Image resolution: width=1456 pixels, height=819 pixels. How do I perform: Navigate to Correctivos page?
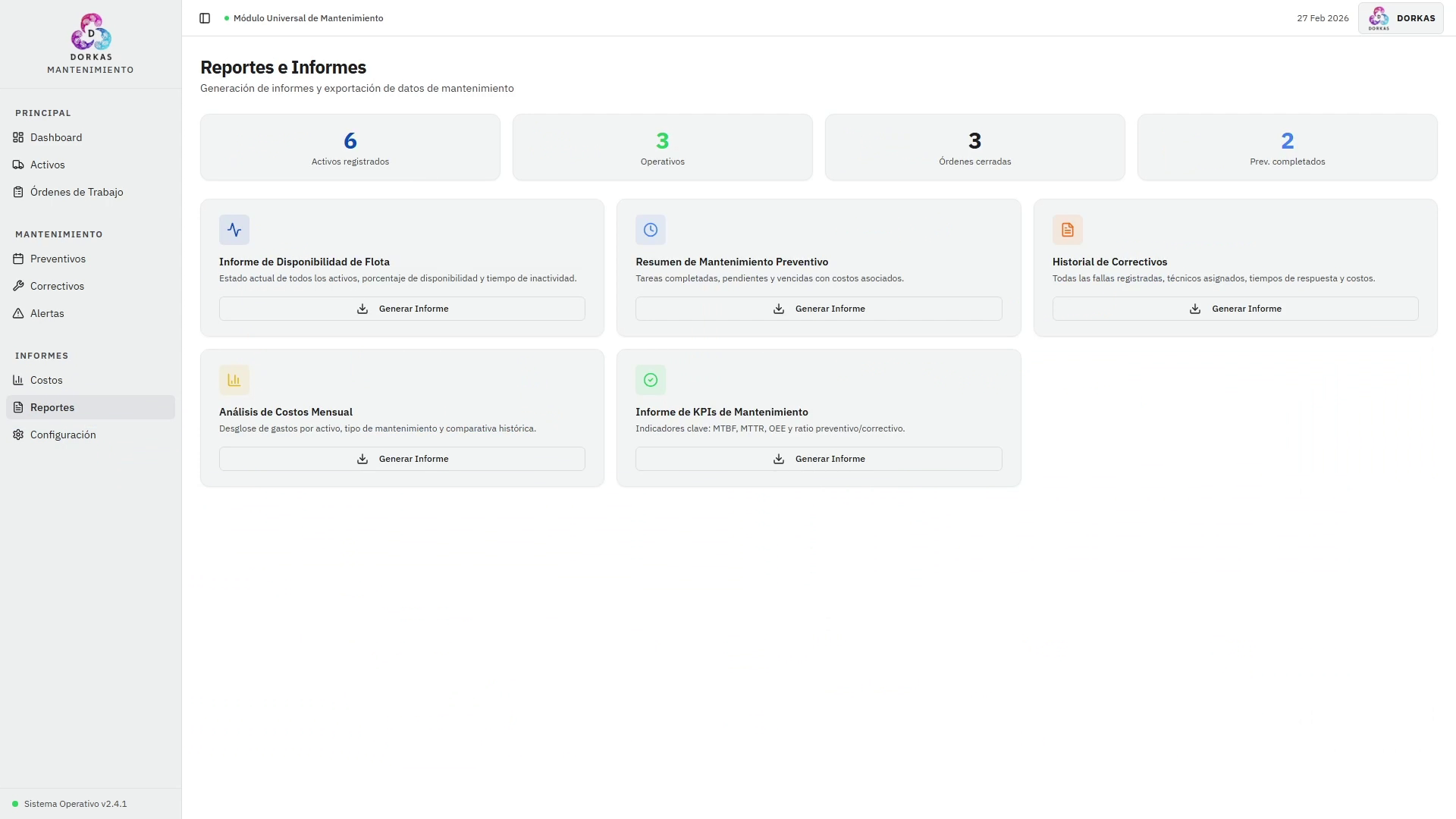click(57, 286)
